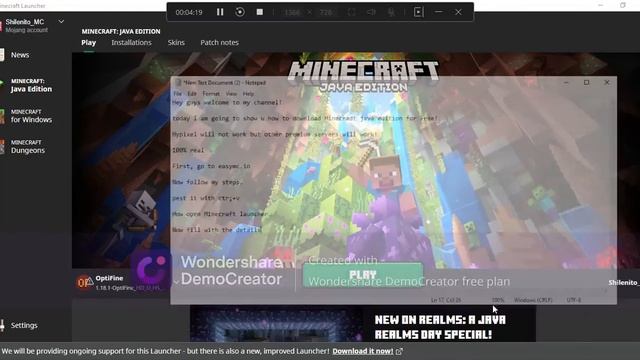Open the Realms Day Special news thumbnail
Screen dimensions: 640x360
pyautogui.click(x=276, y=324)
